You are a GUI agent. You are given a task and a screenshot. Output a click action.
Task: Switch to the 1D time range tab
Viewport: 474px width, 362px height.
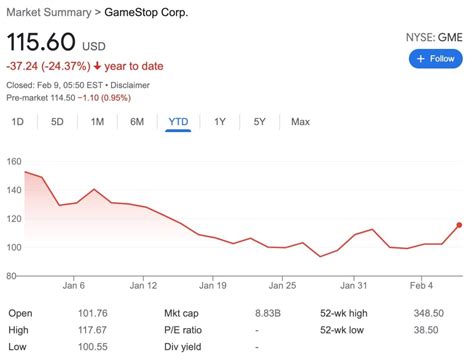pyautogui.click(x=18, y=122)
